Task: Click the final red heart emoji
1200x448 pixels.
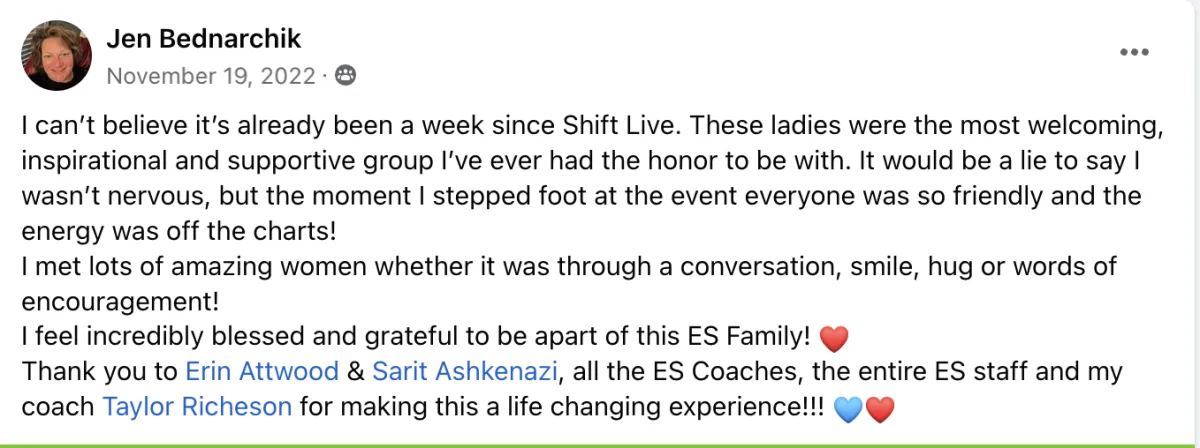Action: click(877, 409)
